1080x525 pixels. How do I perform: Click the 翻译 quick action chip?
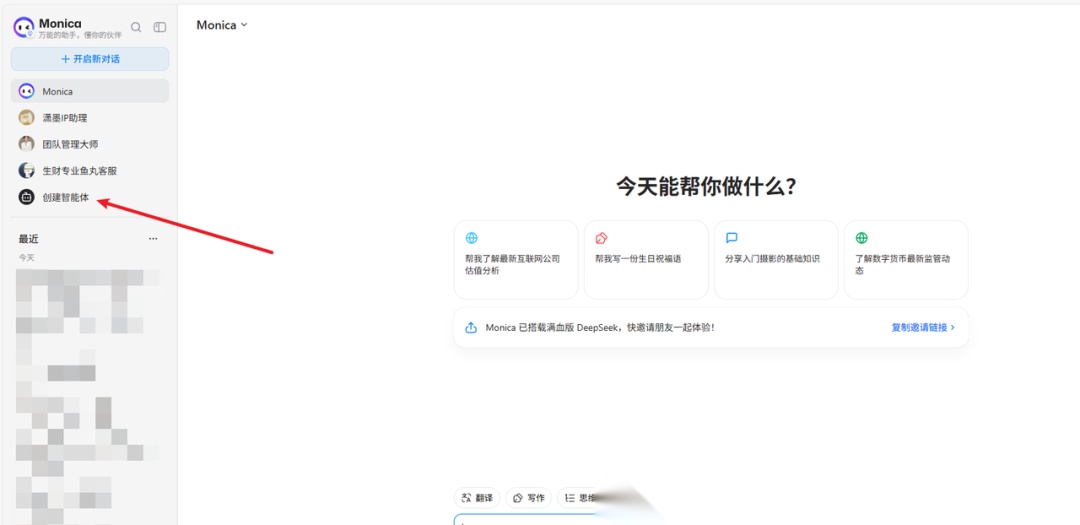click(x=477, y=497)
